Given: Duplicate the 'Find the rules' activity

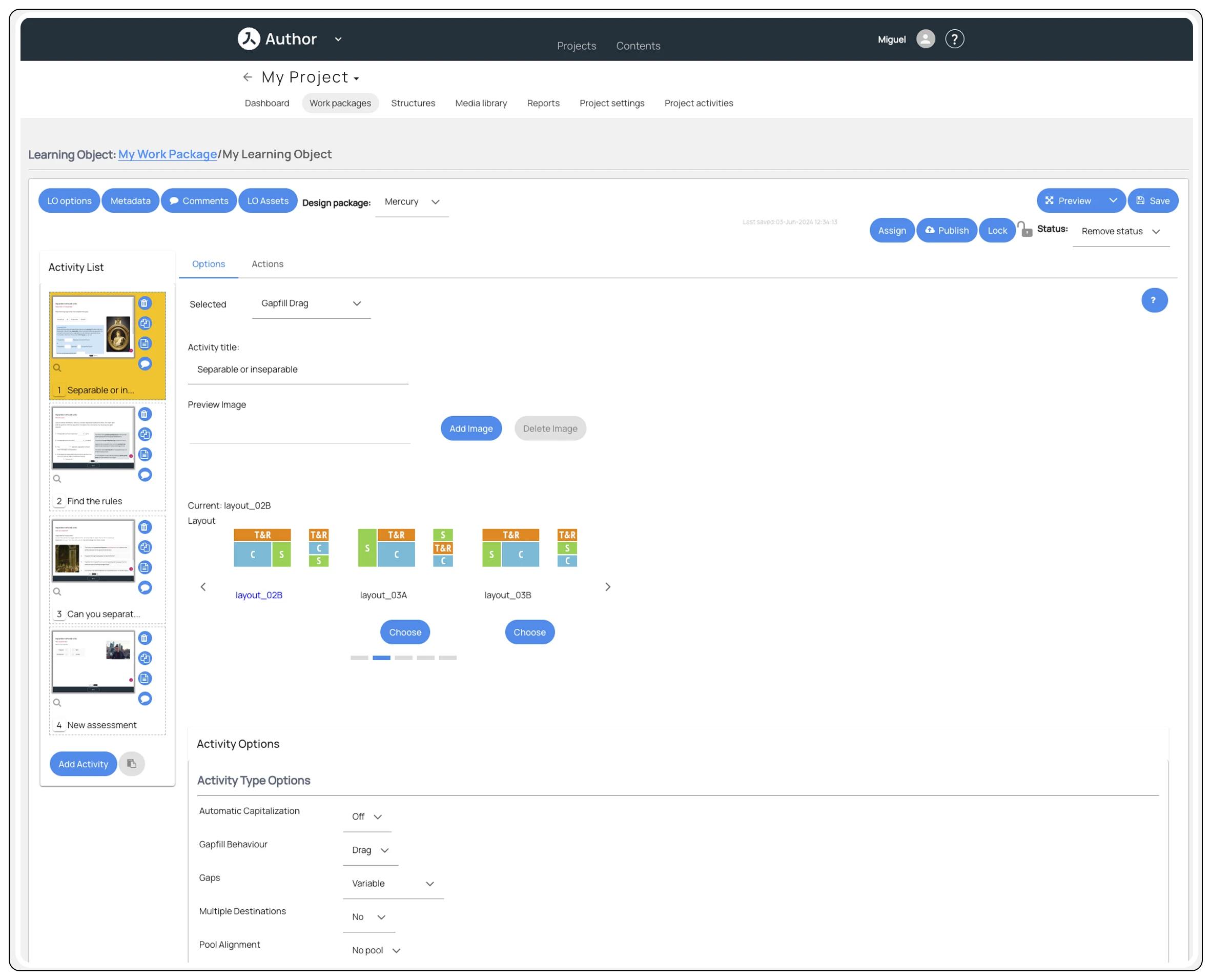Looking at the screenshot, I should coord(145,434).
